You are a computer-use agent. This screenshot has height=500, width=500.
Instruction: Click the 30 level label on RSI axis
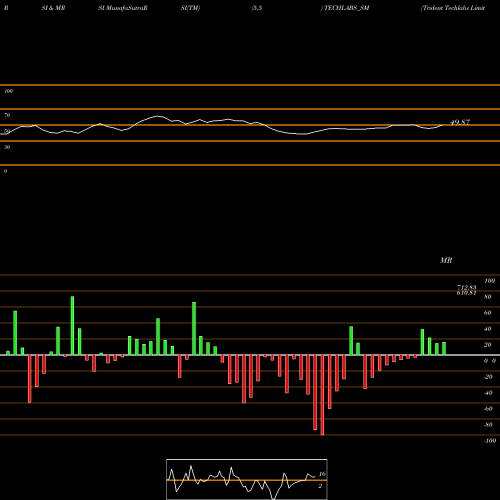[x=7, y=147]
